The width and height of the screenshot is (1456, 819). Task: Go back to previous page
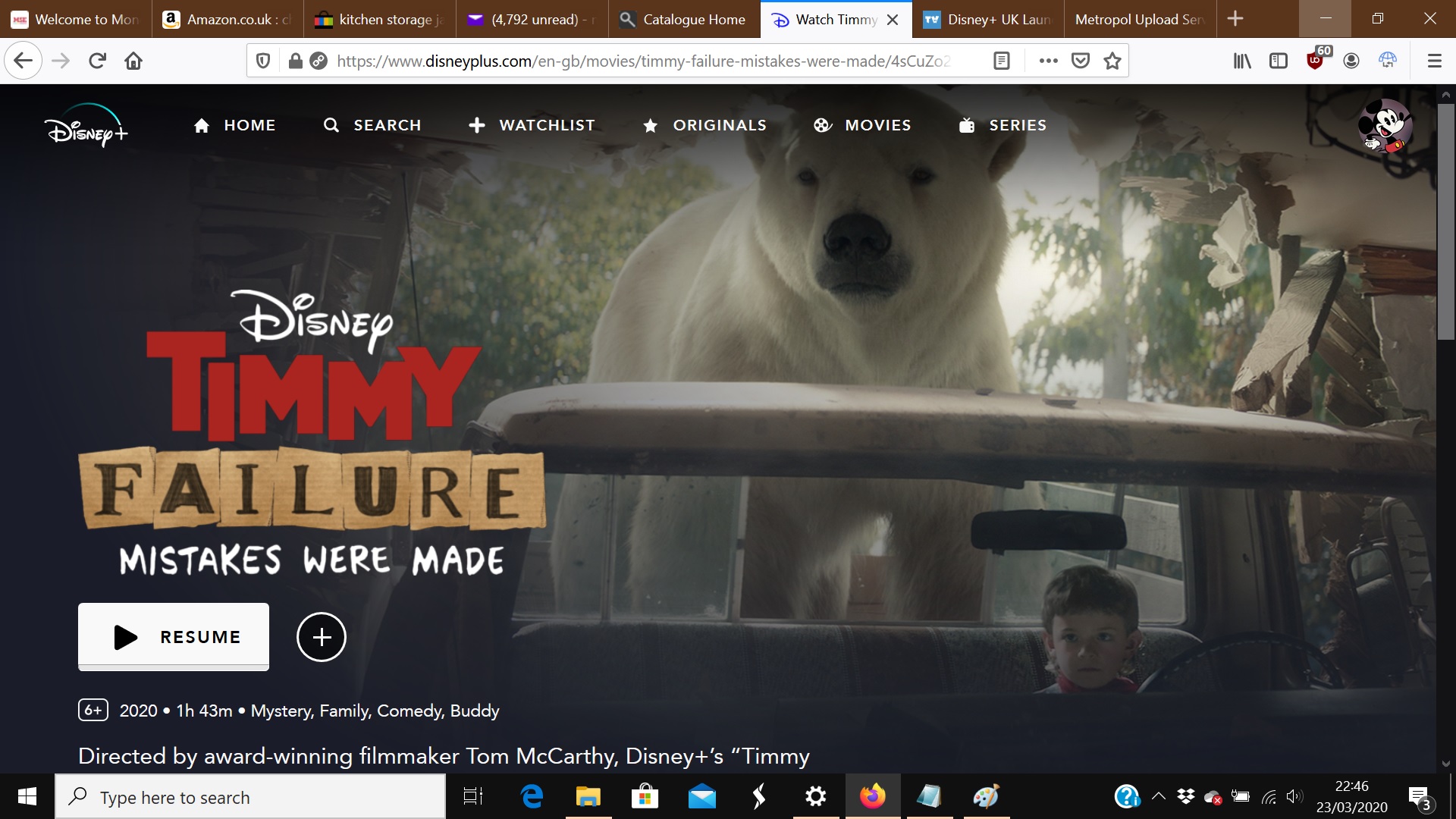pyautogui.click(x=23, y=61)
